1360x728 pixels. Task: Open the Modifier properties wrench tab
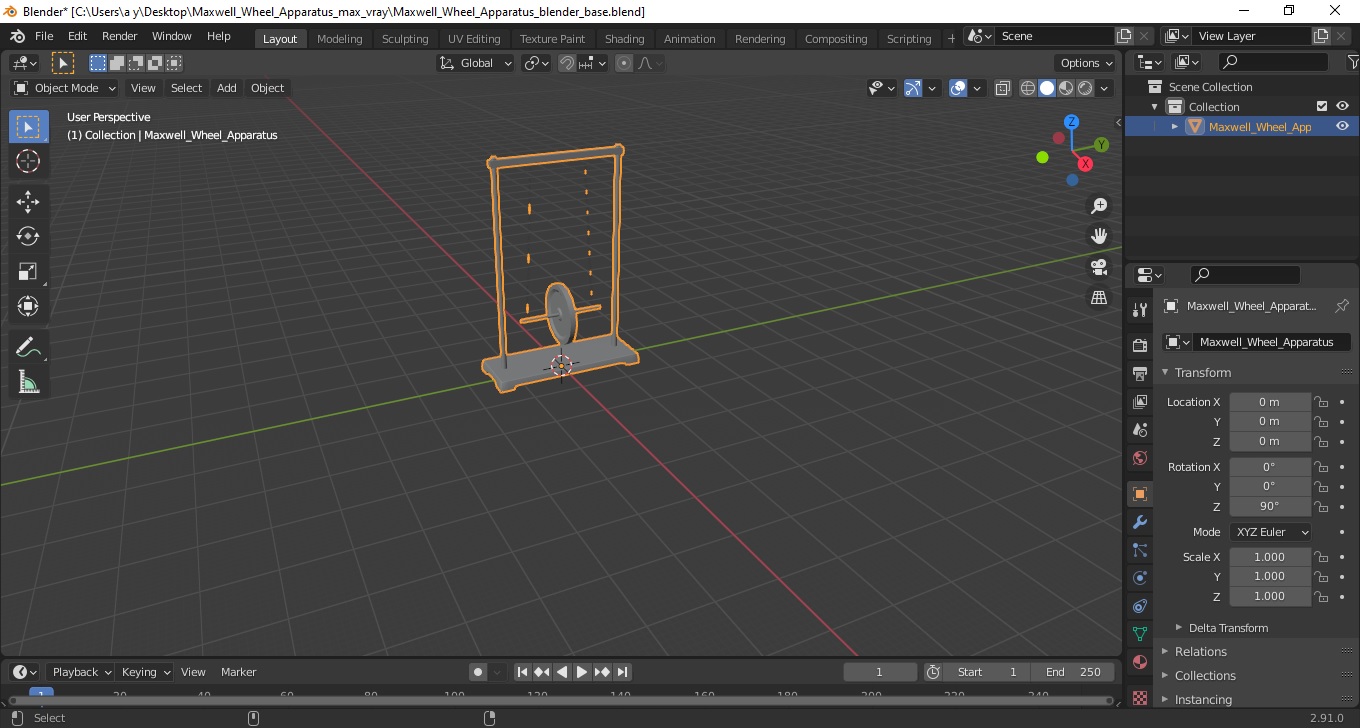(1139, 522)
